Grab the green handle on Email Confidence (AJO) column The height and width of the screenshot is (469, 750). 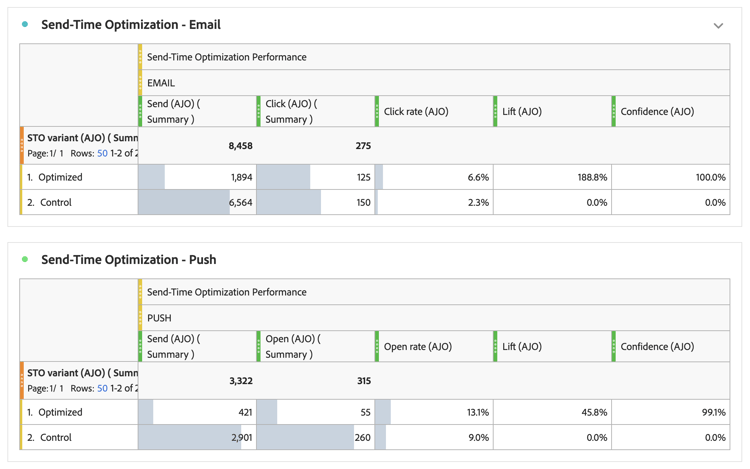coord(613,111)
